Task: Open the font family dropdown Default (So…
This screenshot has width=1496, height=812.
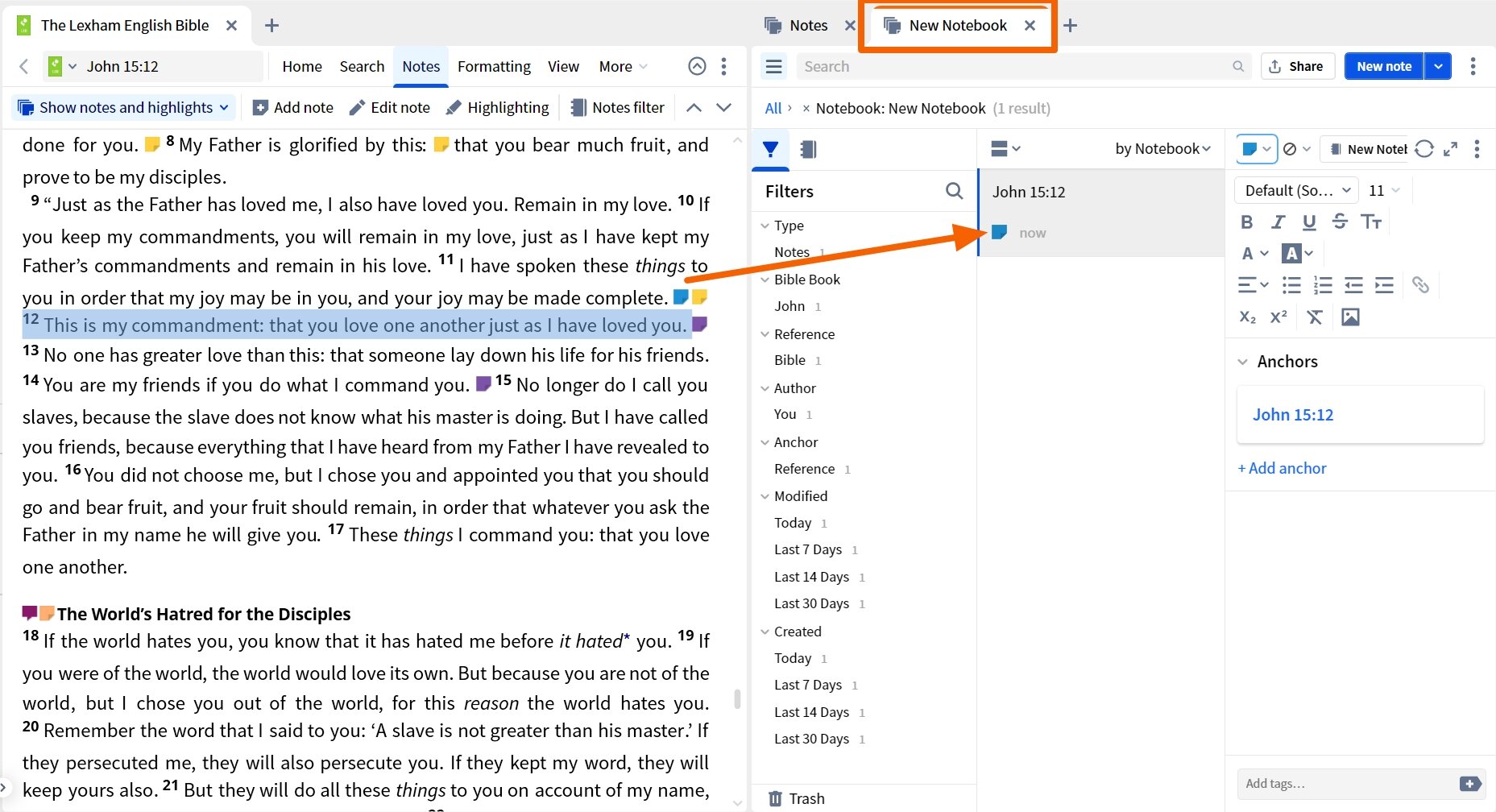Action: coord(1297,190)
